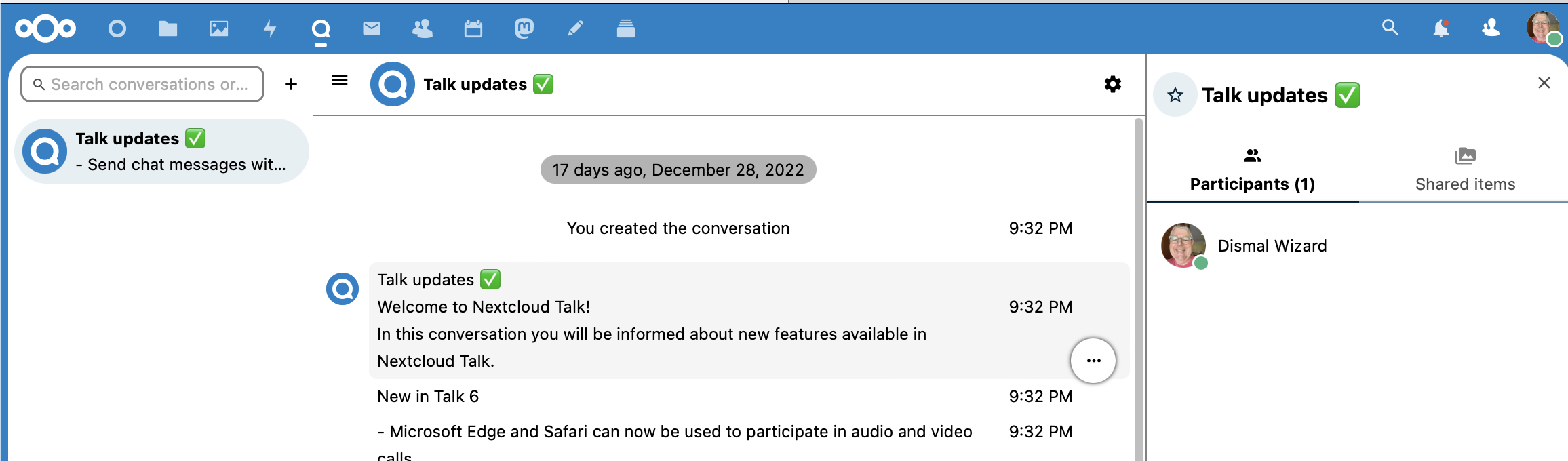The image size is (1568, 461).
Task: Open message actions three-dot menu
Action: pos(1093,361)
